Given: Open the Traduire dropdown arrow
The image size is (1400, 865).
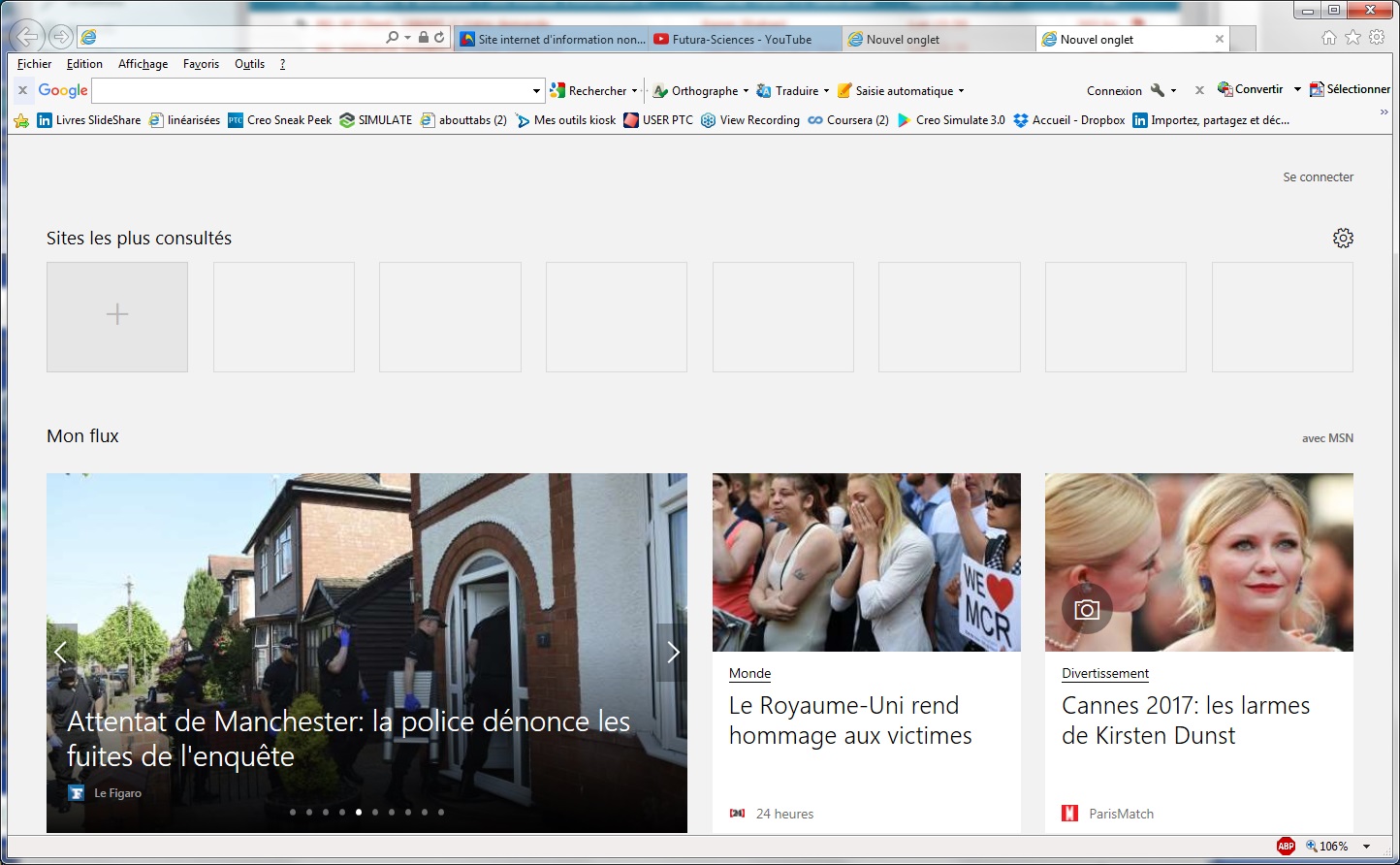Looking at the screenshot, I should tap(826, 91).
